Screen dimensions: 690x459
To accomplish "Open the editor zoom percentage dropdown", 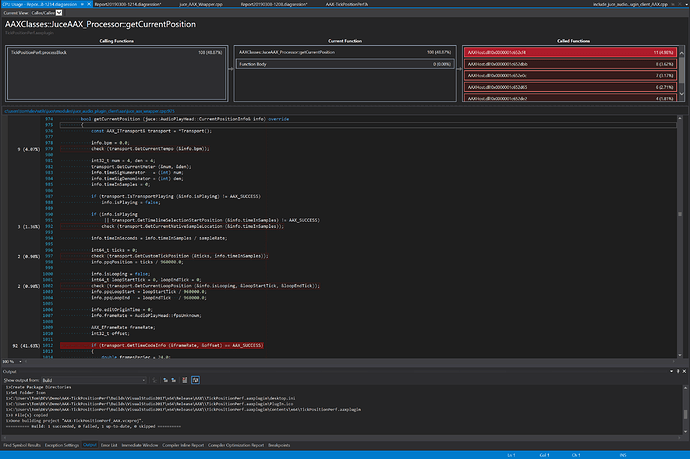I will (x=10, y=363).
